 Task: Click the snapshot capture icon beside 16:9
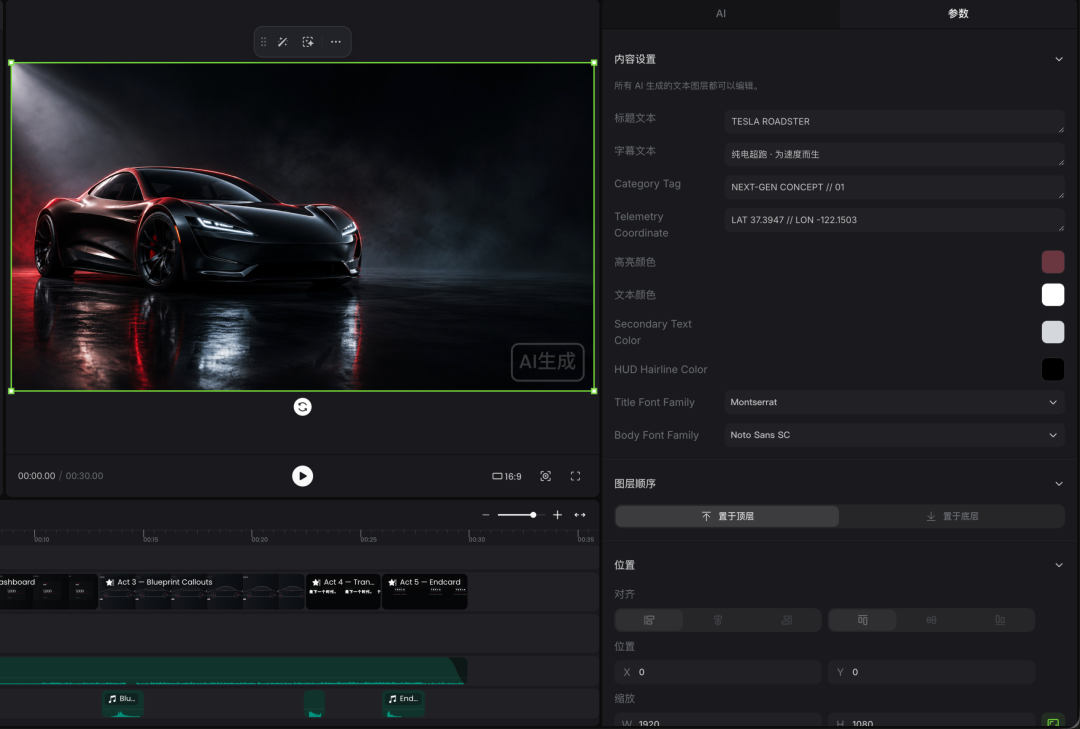click(x=546, y=476)
